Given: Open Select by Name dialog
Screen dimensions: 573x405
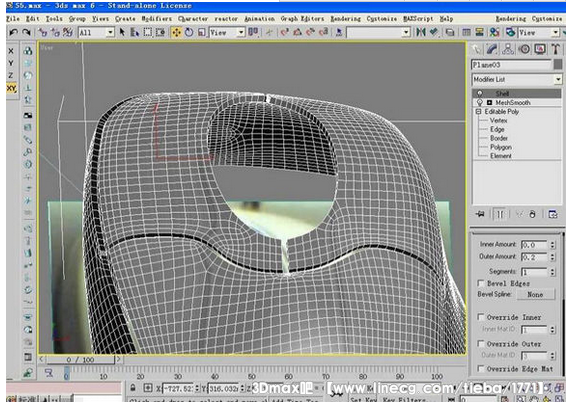Looking at the screenshot, I should (x=135, y=33).
